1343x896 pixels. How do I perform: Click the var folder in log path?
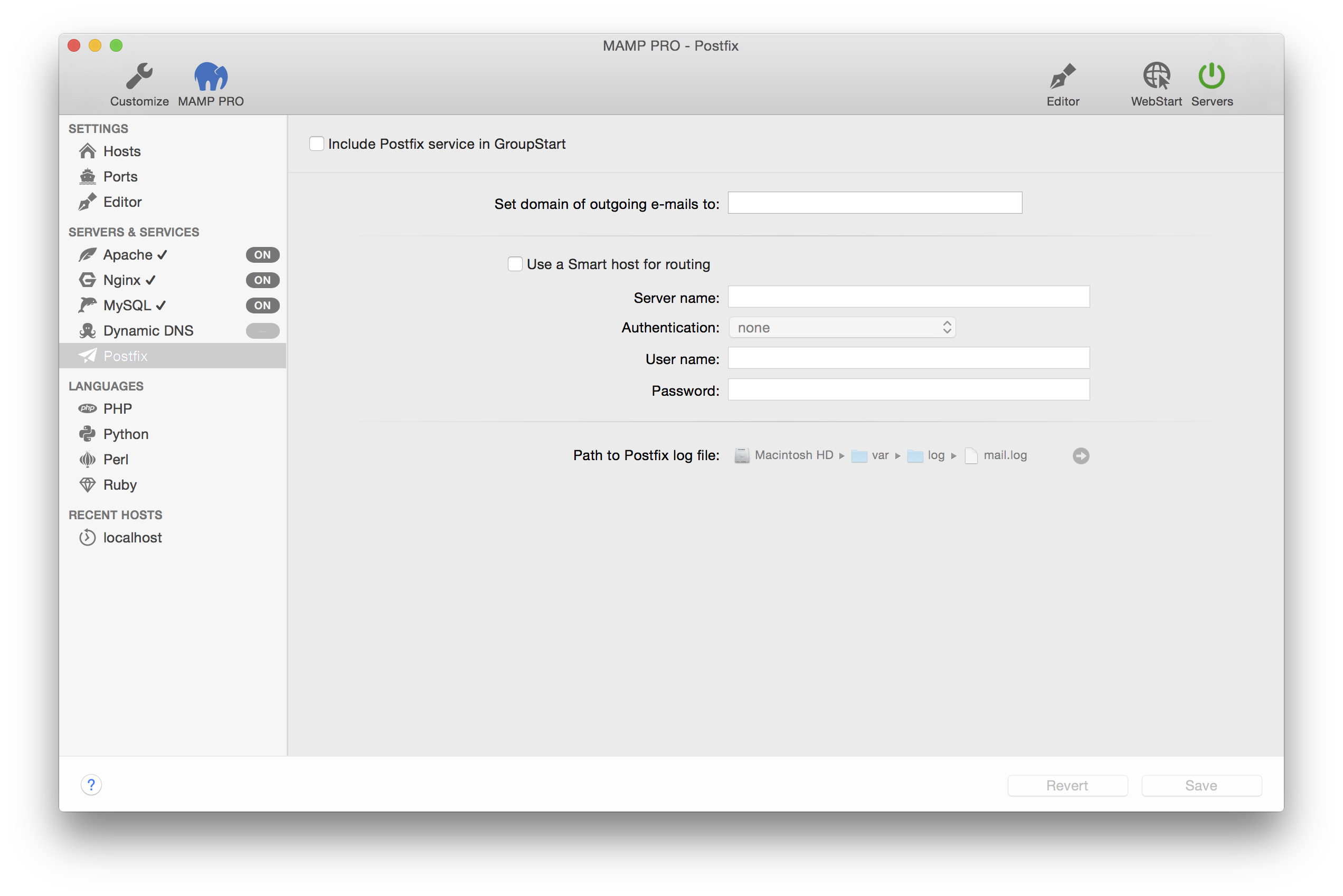[x=869, y=455]
